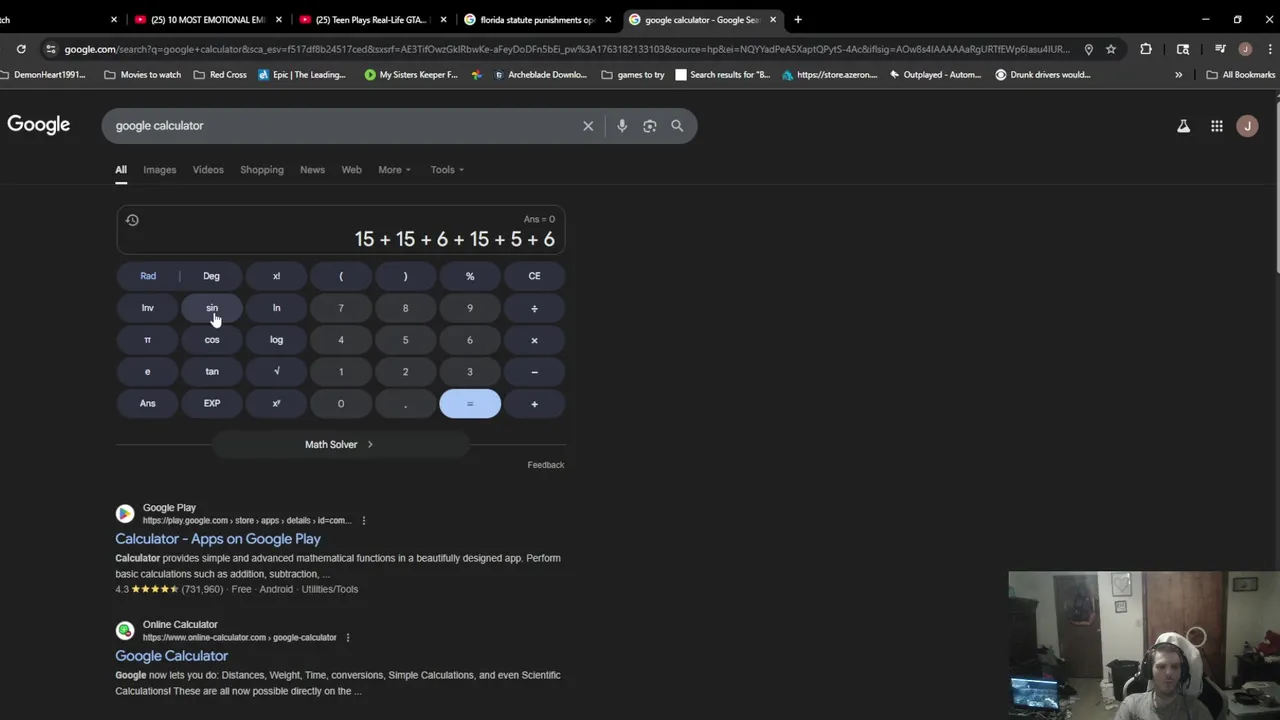Open Calculator - Apps on Google Play link

[x=218, y=539]
